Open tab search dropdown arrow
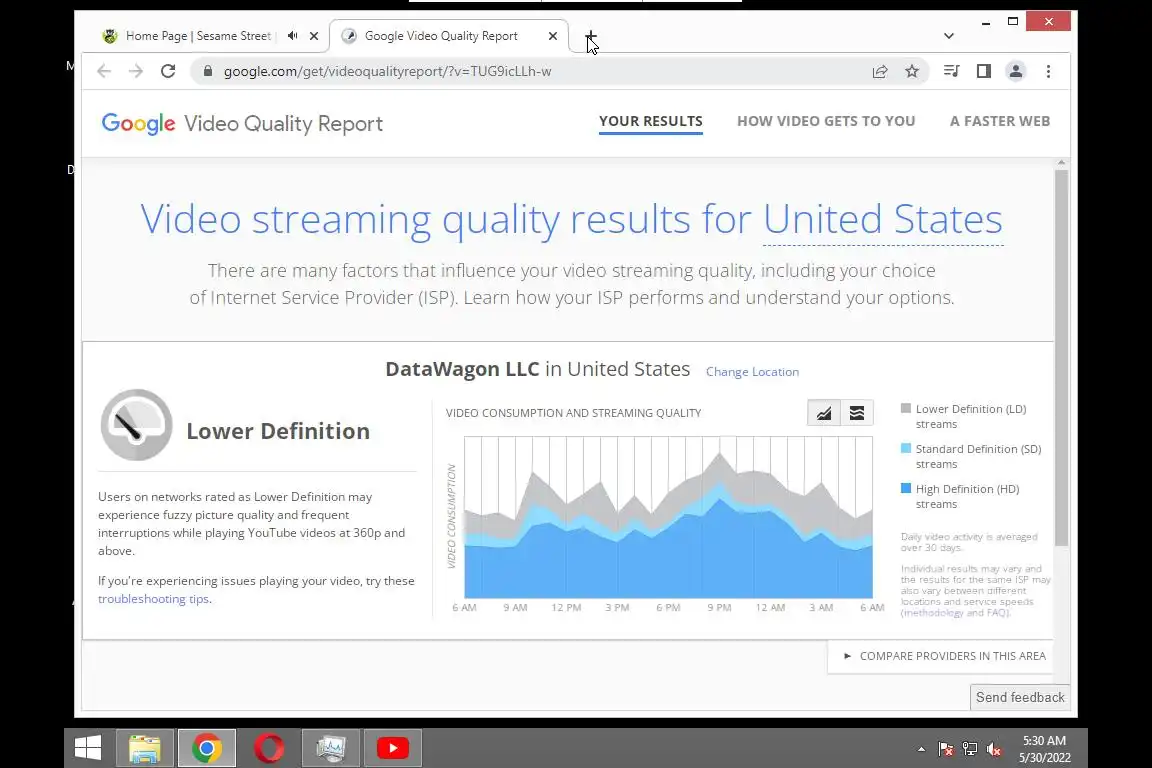 948,36
